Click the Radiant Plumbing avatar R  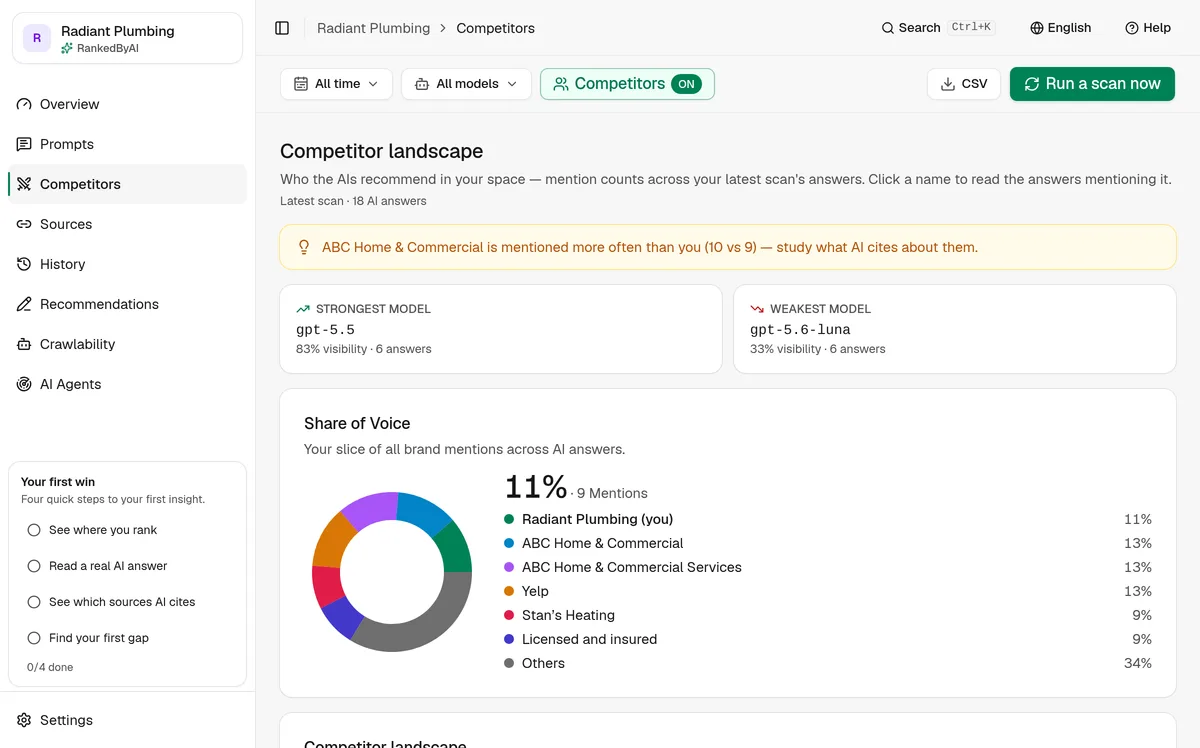37,38
